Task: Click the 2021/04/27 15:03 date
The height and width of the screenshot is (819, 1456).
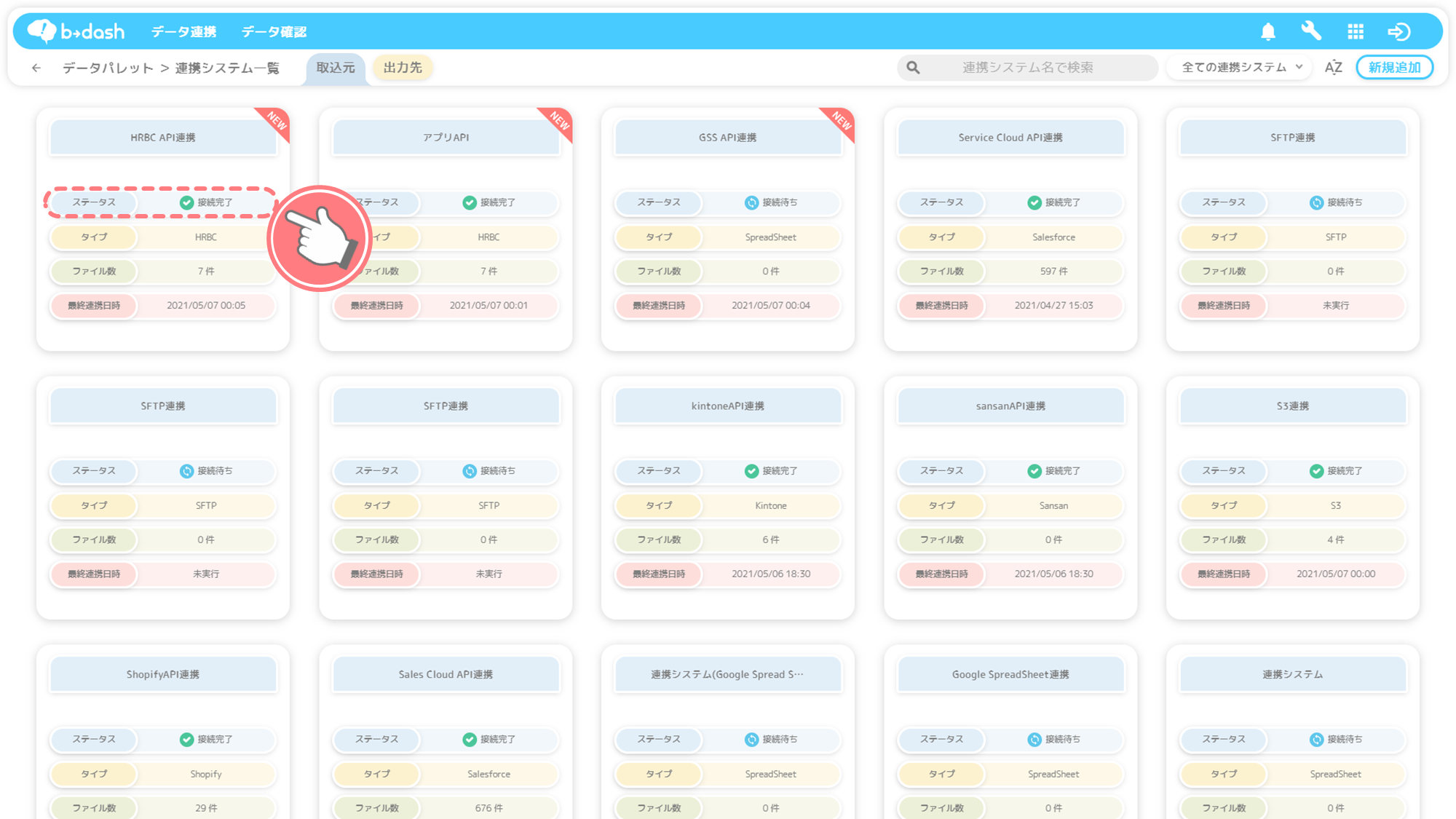Action: 1053,306
